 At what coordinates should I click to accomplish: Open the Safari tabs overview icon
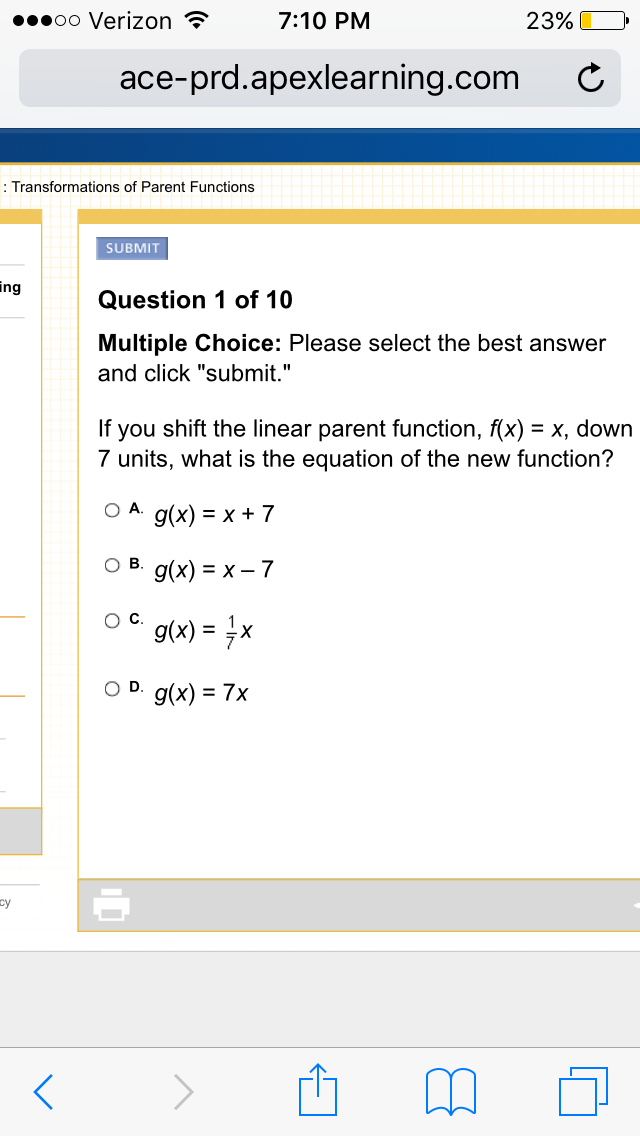click(x=583, y=1090)
